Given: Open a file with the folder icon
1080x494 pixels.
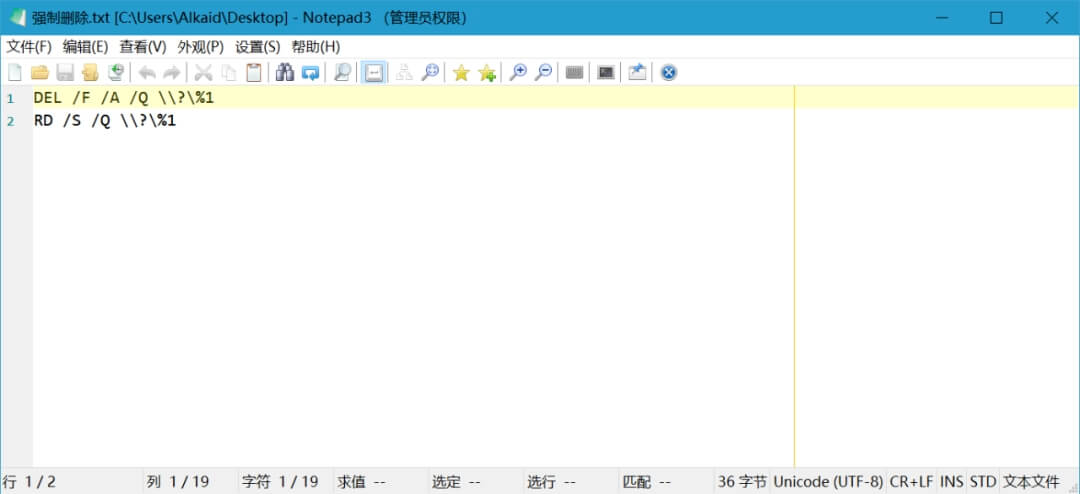Looking at the screenshot, I should pos(40,72).
